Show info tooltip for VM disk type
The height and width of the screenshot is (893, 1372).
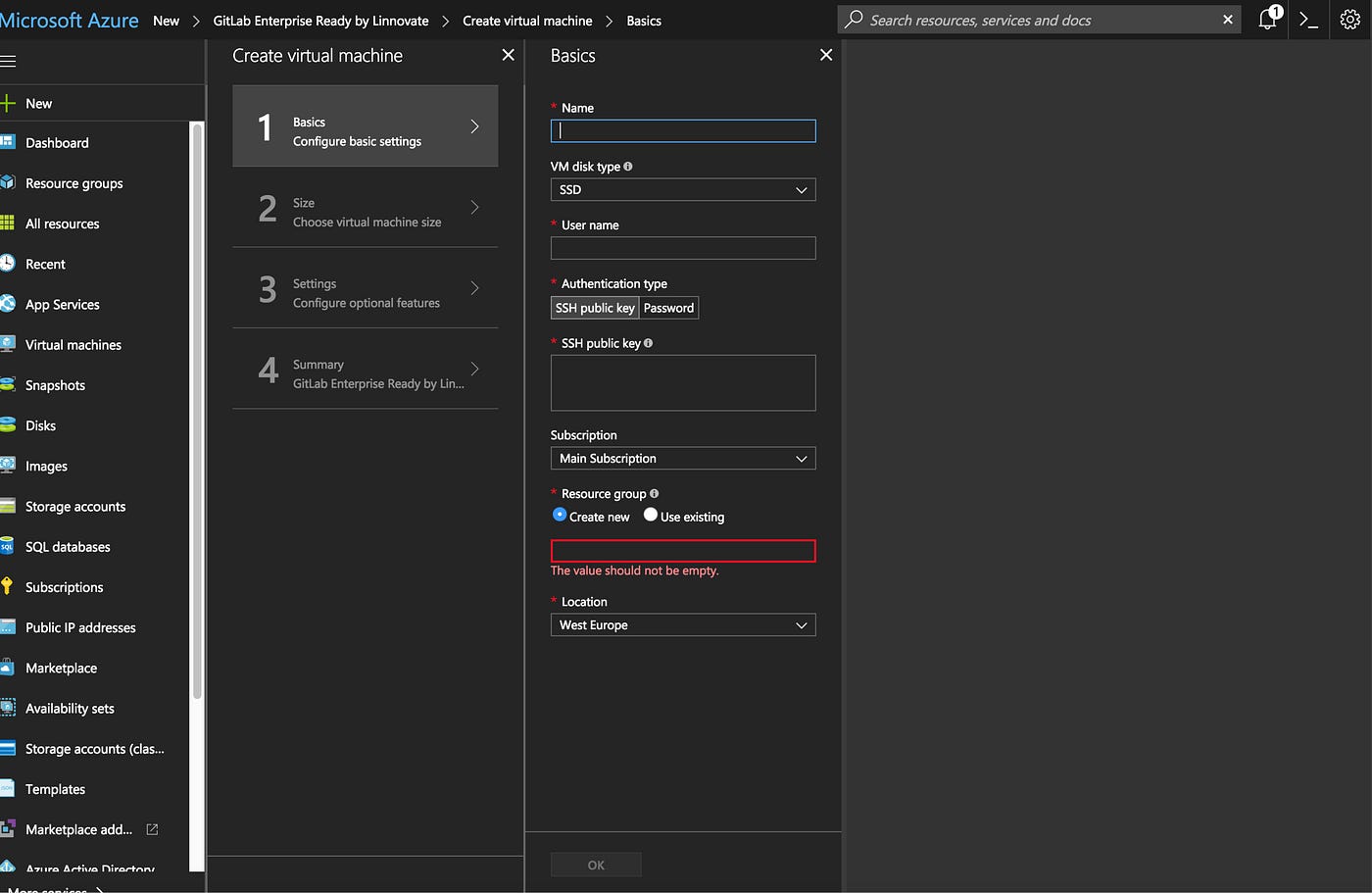628,167
